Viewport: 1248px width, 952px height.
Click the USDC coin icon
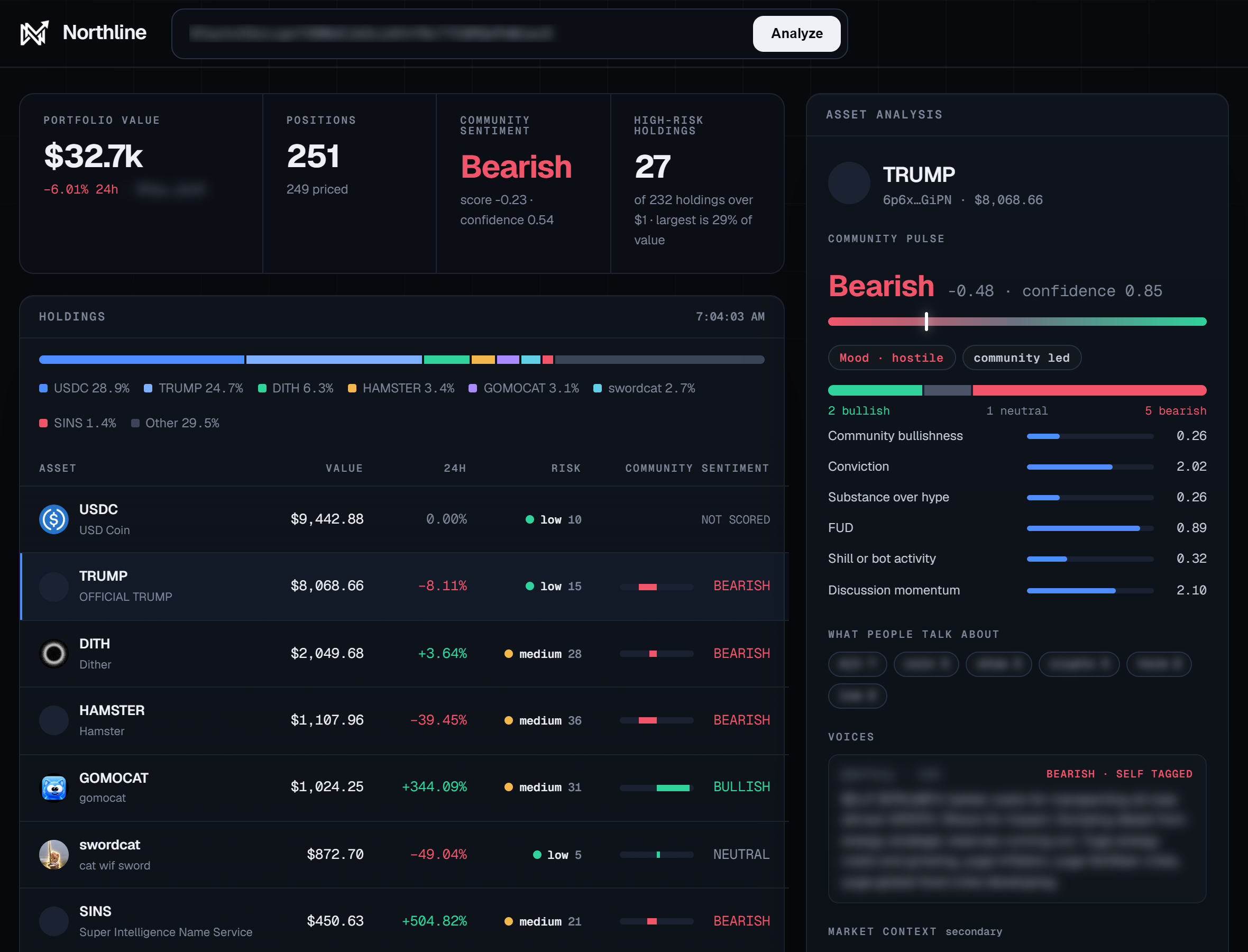[x=54, y=519]
